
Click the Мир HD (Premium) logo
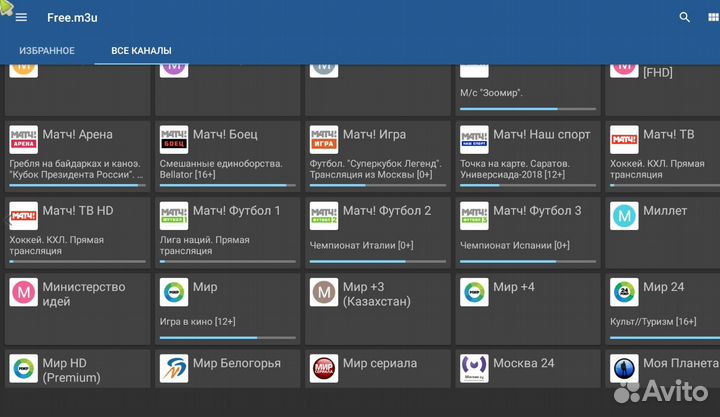coord(23,368)
